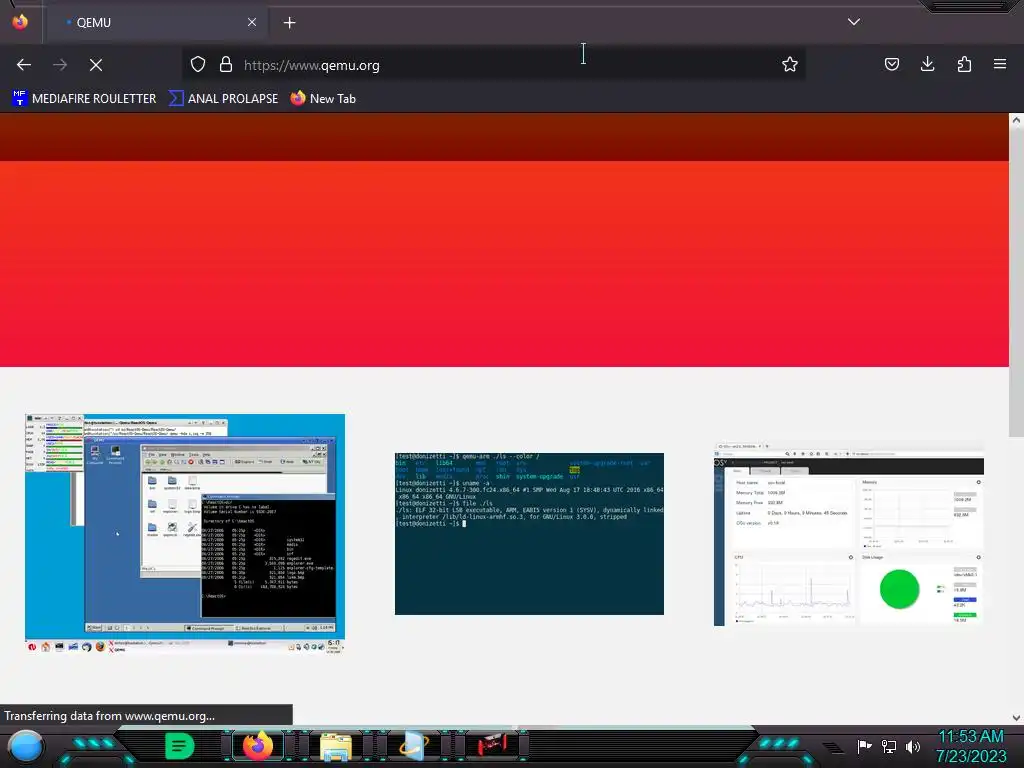Stop loading the page
1024x768 pixels.
coord(96,65)
